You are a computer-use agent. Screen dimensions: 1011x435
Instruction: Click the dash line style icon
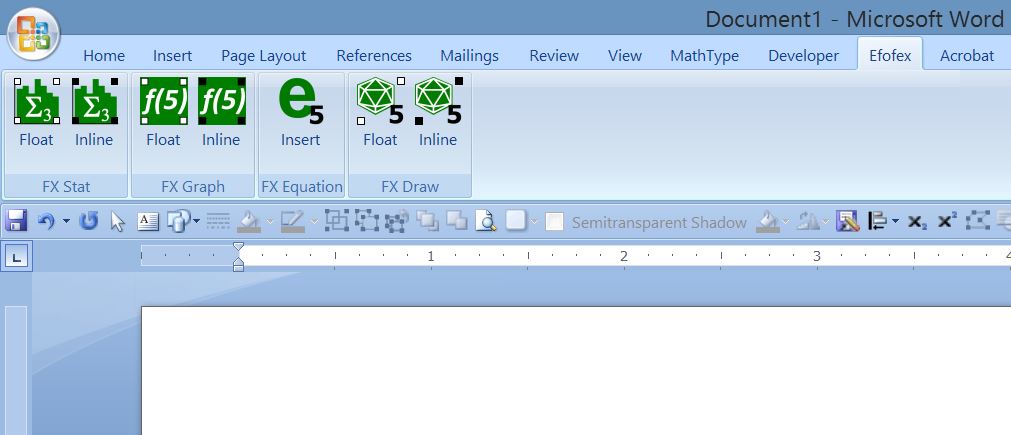[219, 222]
